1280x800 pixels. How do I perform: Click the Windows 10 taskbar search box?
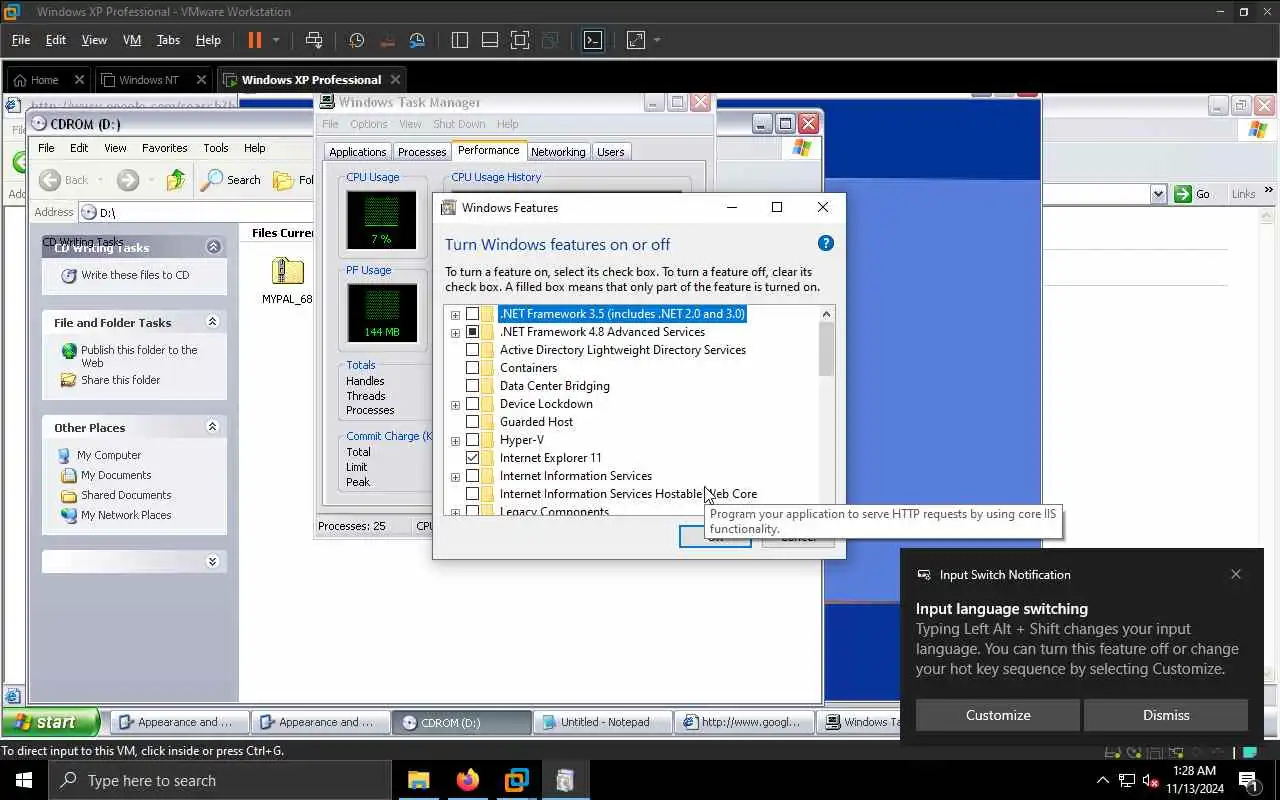tap(219, 780)
